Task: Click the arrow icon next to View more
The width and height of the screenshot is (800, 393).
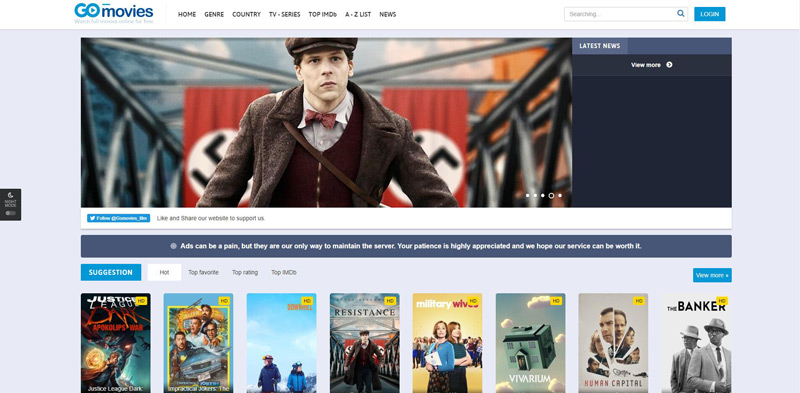Action: 669,65
